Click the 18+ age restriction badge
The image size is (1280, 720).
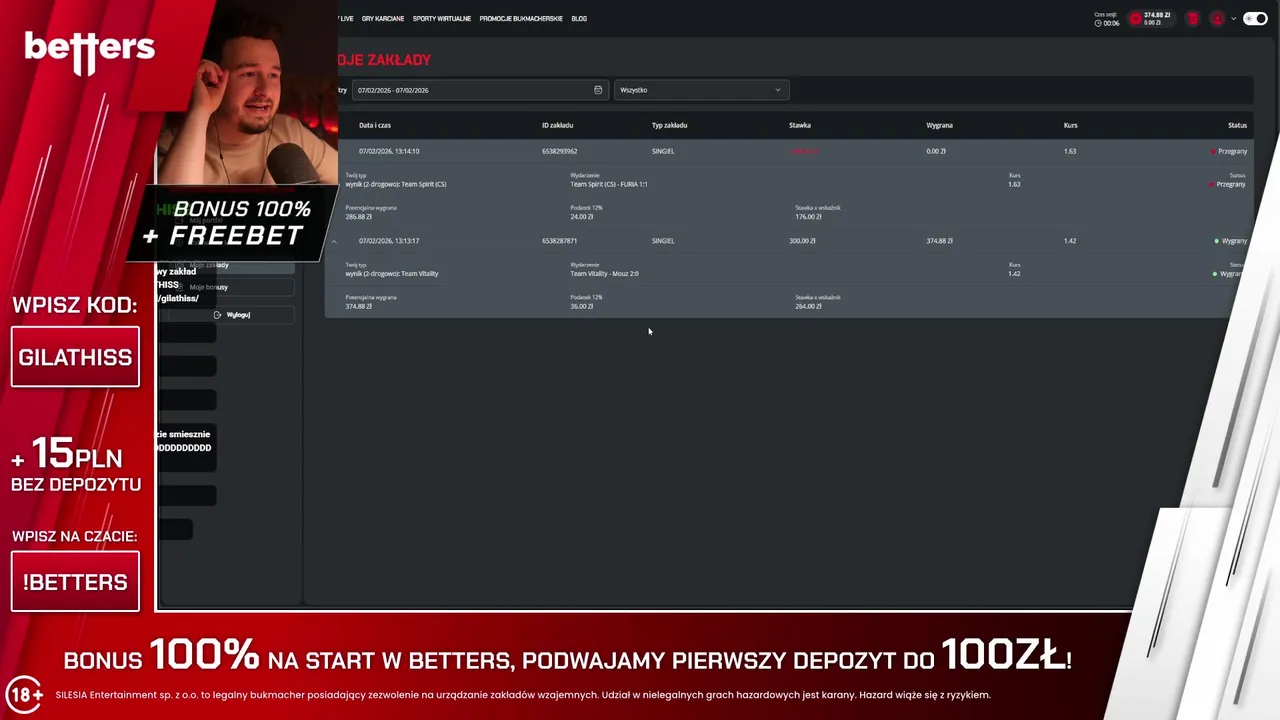[24, 695]
